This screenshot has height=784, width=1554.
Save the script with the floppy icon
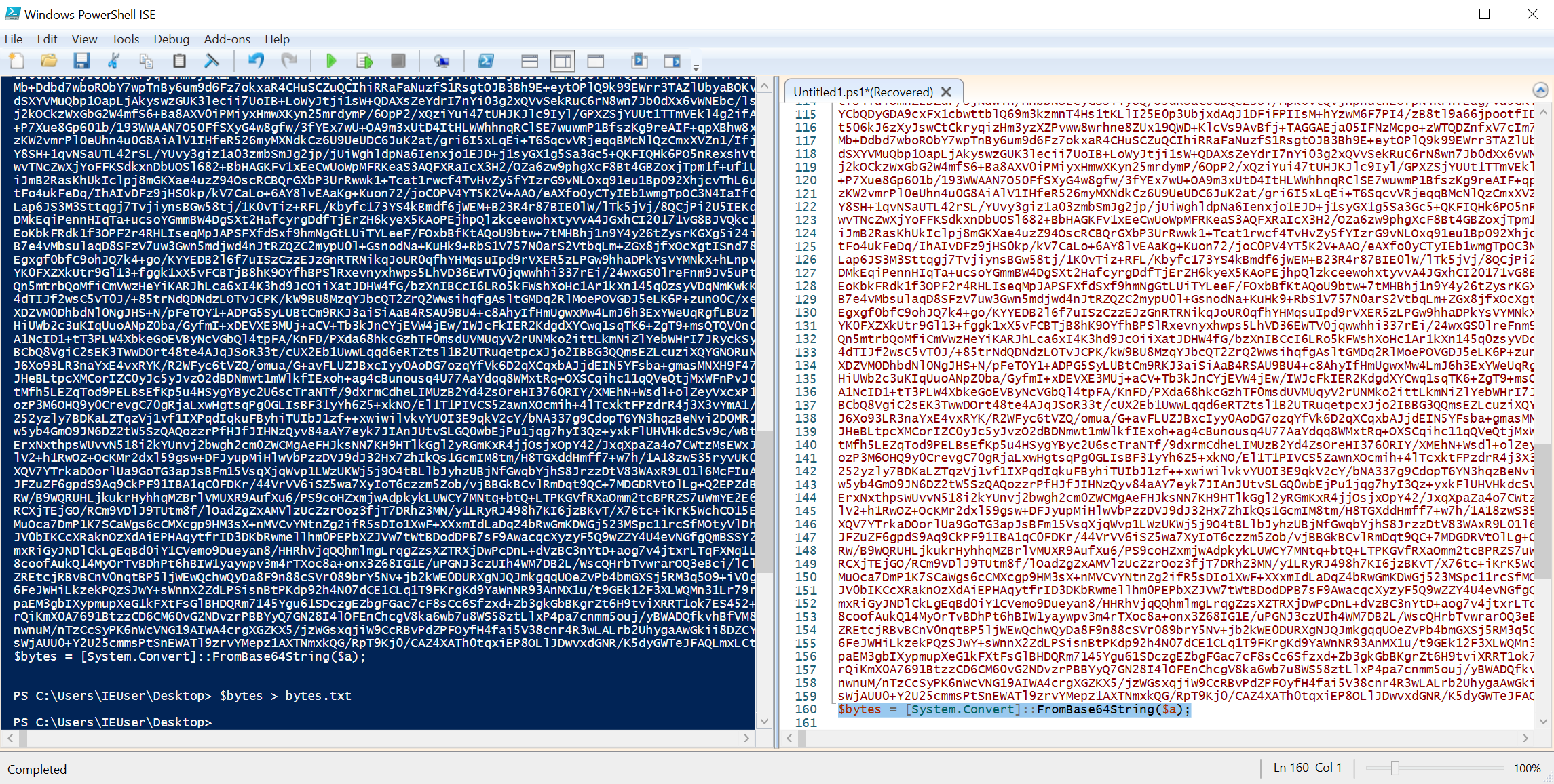(81, 61)
